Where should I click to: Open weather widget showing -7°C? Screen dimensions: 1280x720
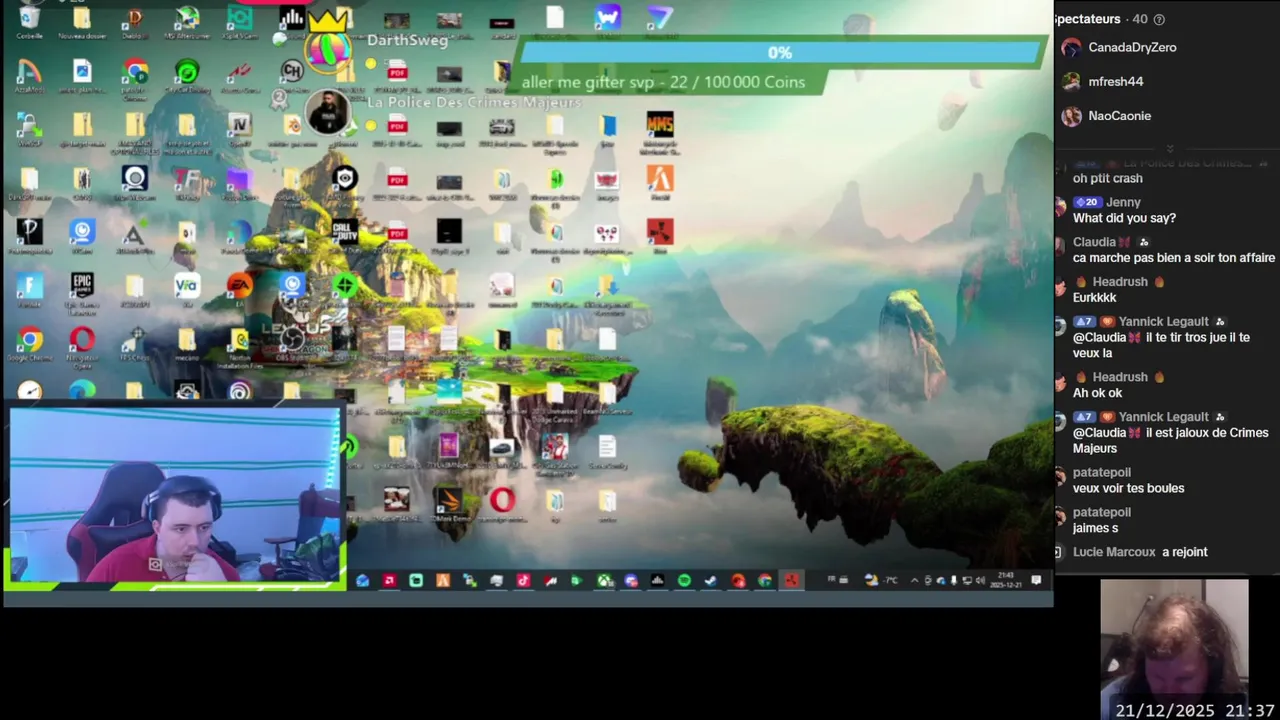point(881,580)
